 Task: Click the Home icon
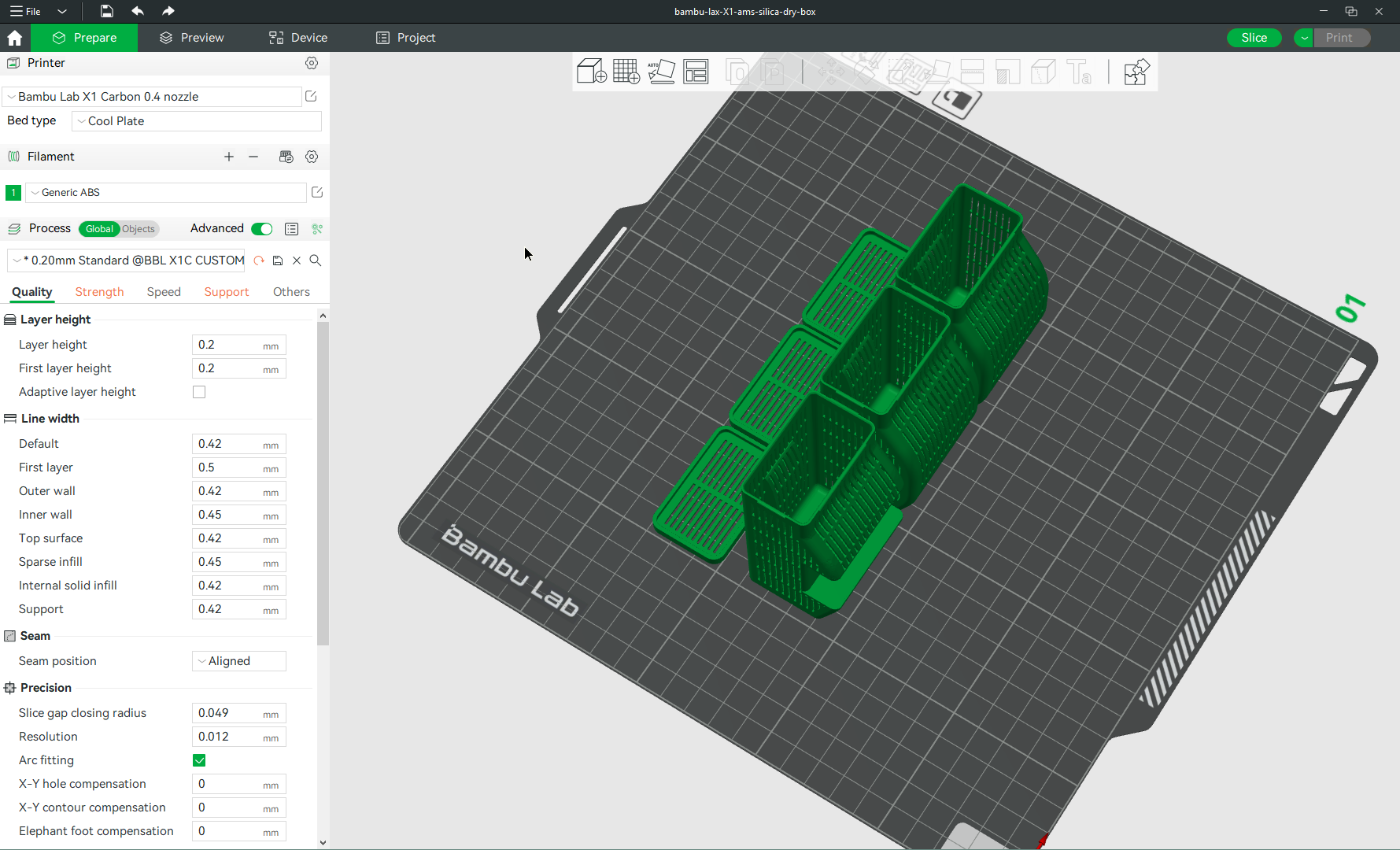click(x=14, y=38)
